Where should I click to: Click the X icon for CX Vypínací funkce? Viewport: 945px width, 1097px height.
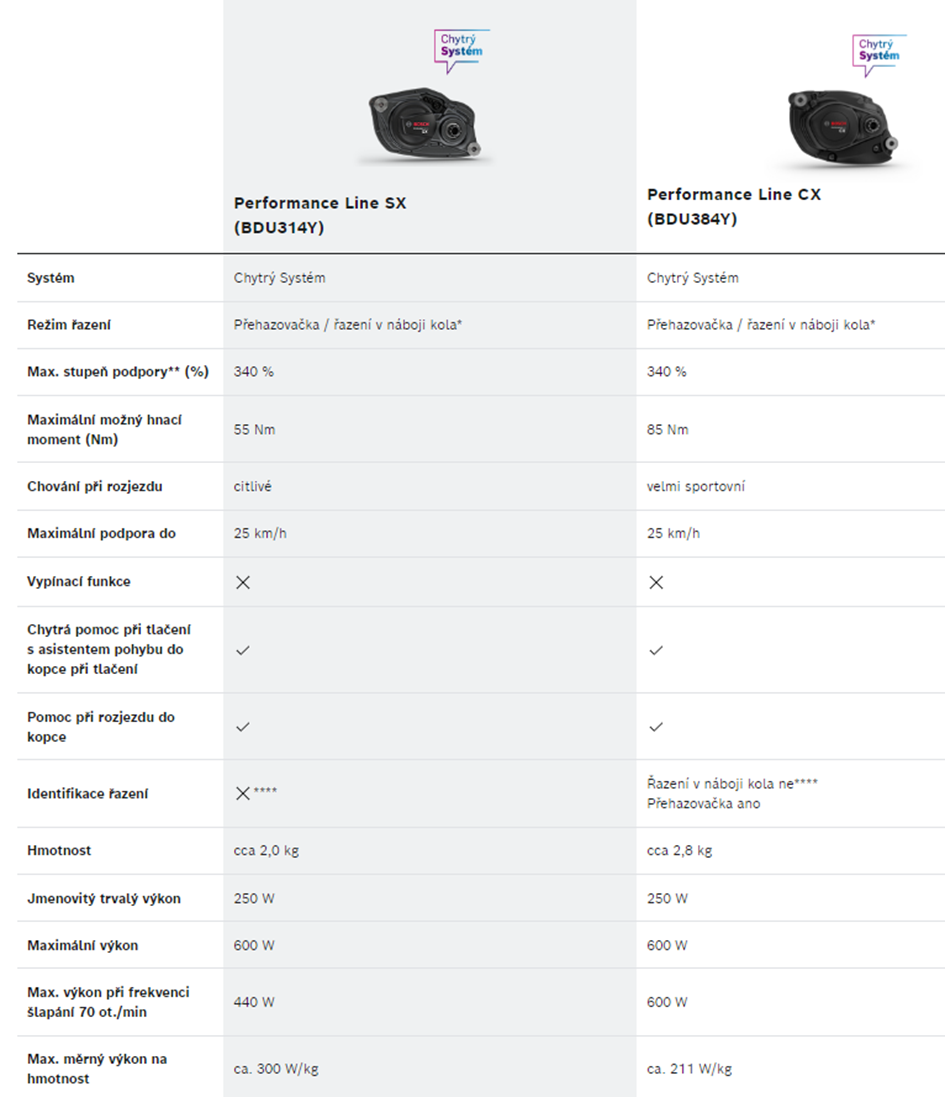tap(656, 582)
